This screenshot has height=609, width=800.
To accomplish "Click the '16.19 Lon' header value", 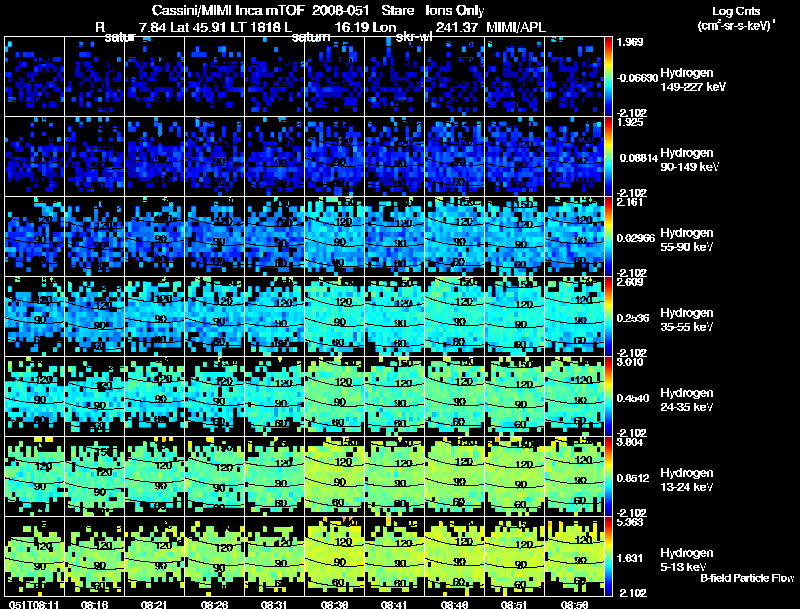I will [365, 27].
